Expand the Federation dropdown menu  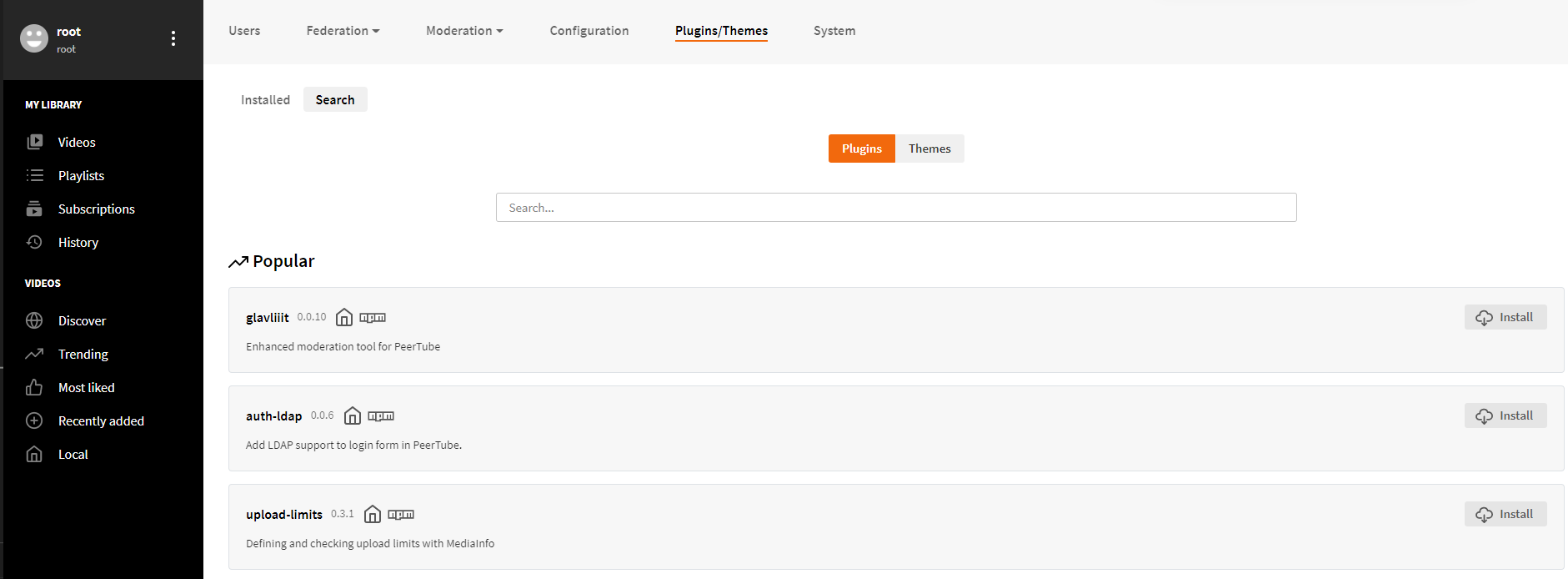click(x=343, y=31)
